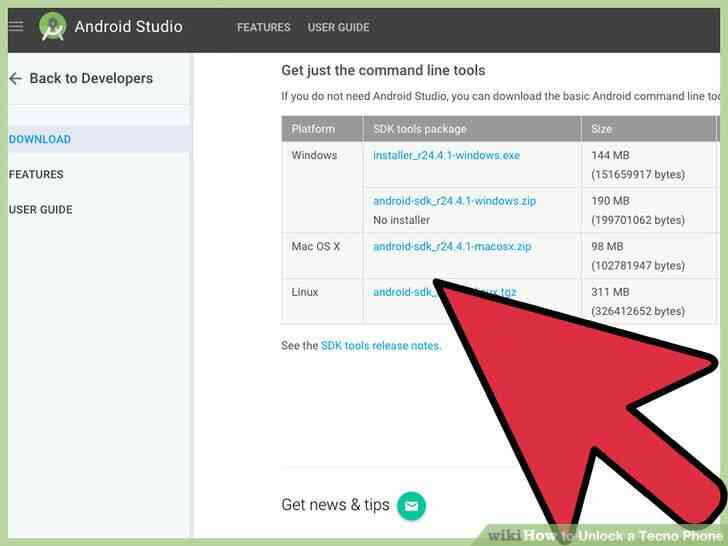Click the (199701062 bytes) text
The width and height of the screenshot is (728, 546).
pyautogui.click(x=638, y=220)
